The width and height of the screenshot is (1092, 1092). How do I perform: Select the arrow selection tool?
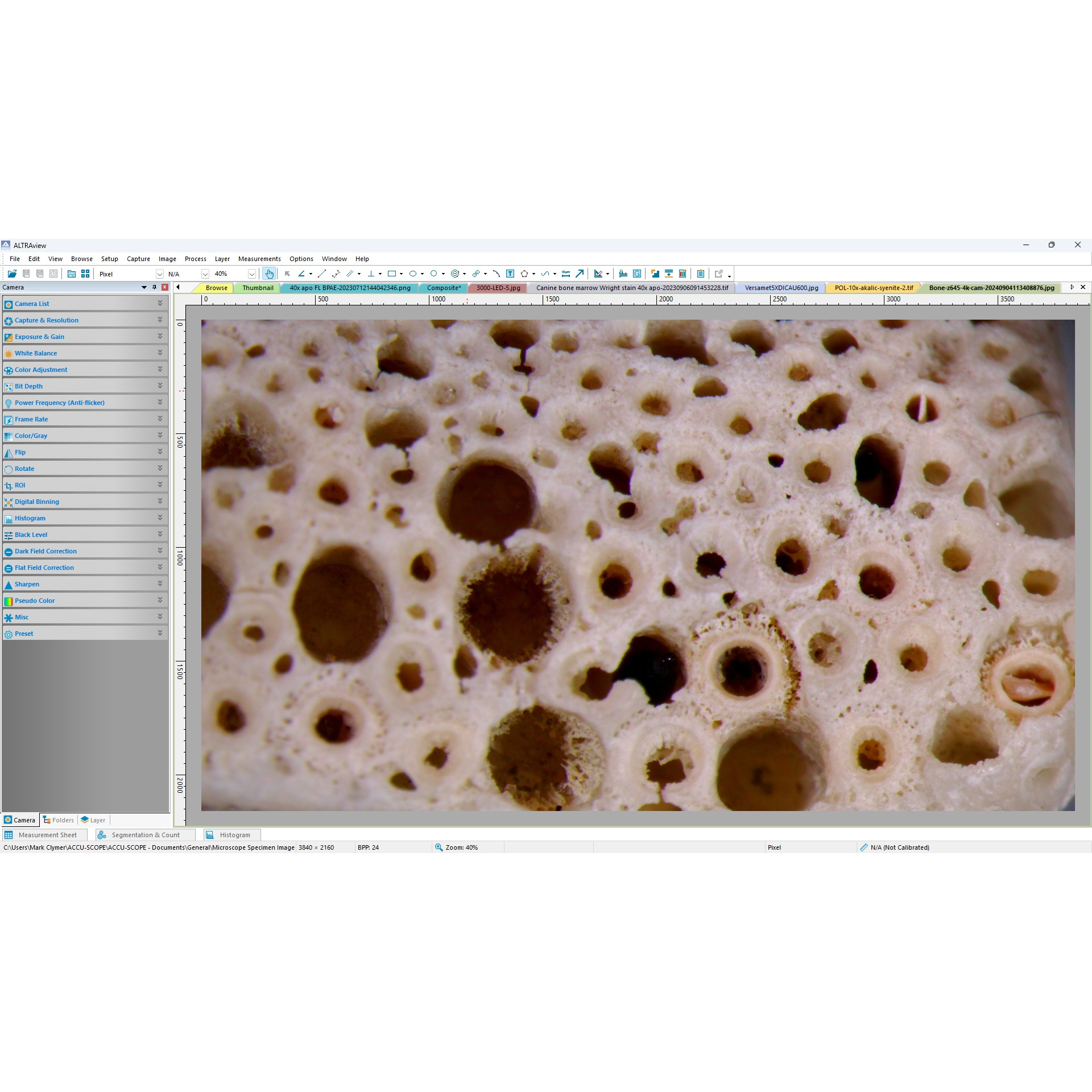[287, 274]
